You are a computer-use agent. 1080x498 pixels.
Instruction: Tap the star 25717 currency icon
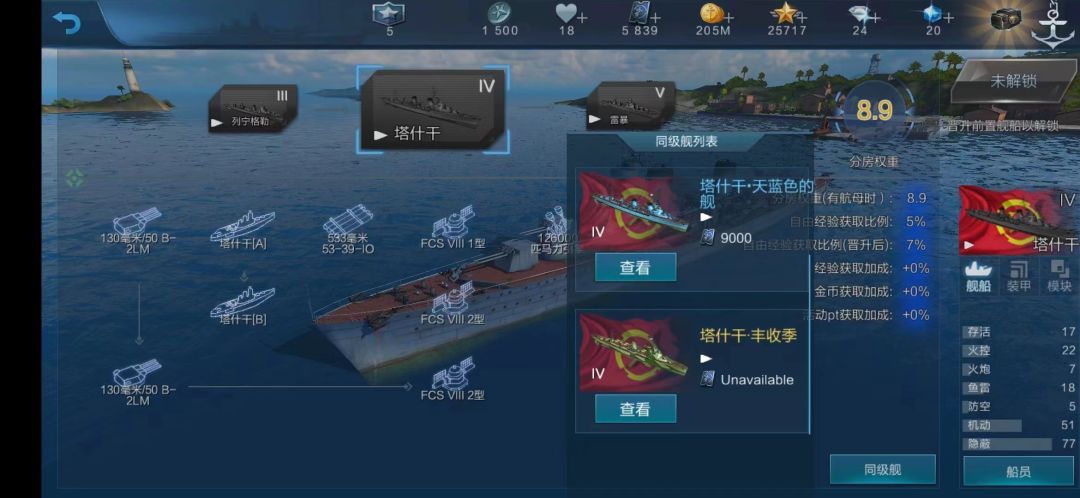click(785, 13)
